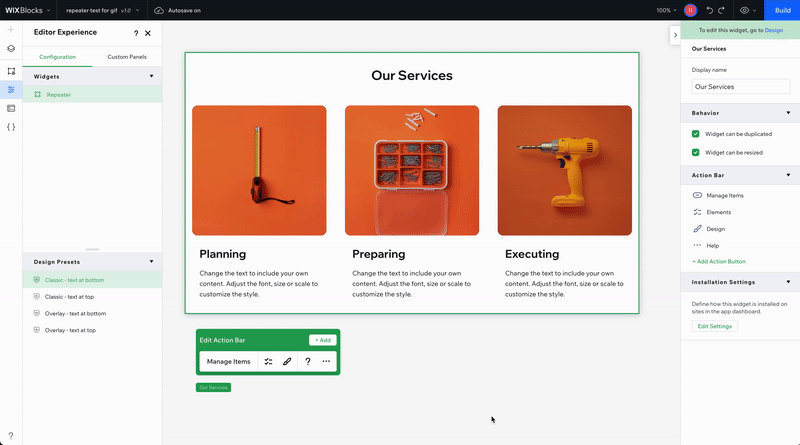Select the yellow drill Executing image
Screen dimensions: 800x445
click(x=565, y=170)
